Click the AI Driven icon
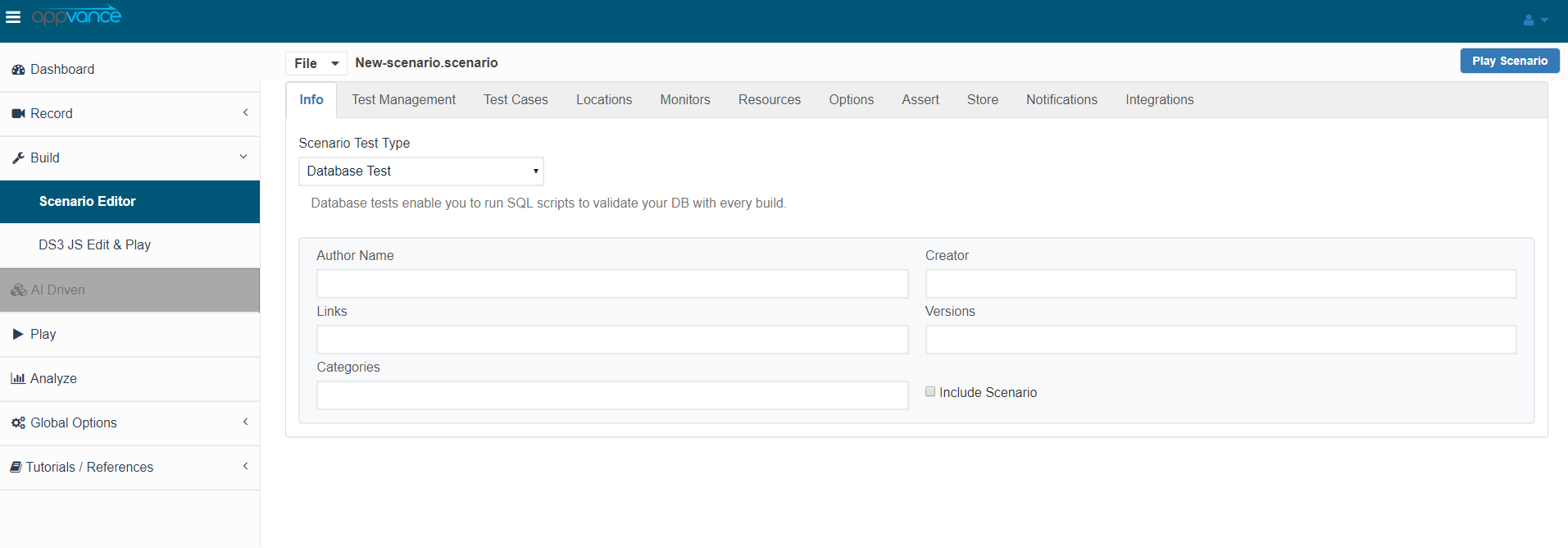Screen dimensions: 1568x548 pyautogui.click(x=18, y=290)
